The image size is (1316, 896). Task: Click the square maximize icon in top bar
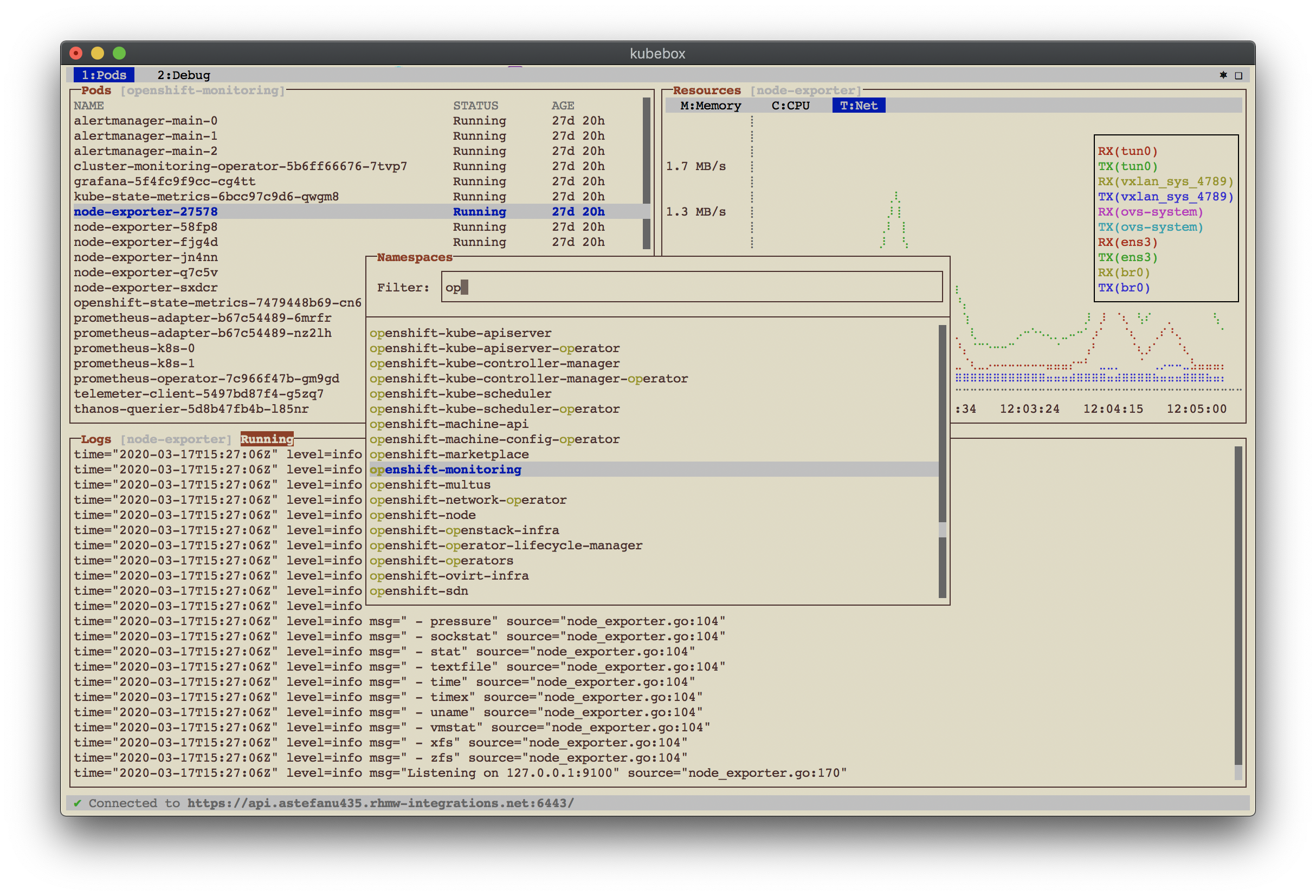[1238, 75]
